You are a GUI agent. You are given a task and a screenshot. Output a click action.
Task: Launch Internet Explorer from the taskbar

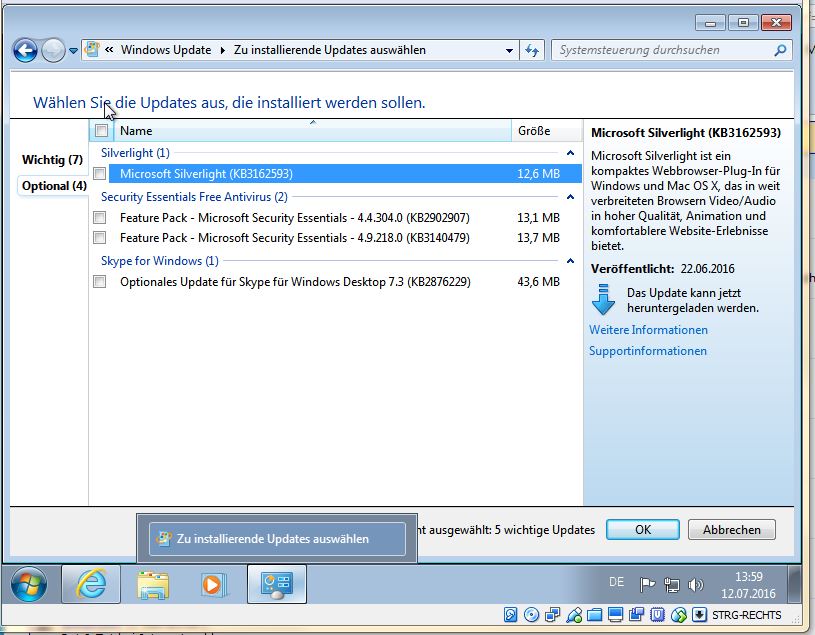91,584
